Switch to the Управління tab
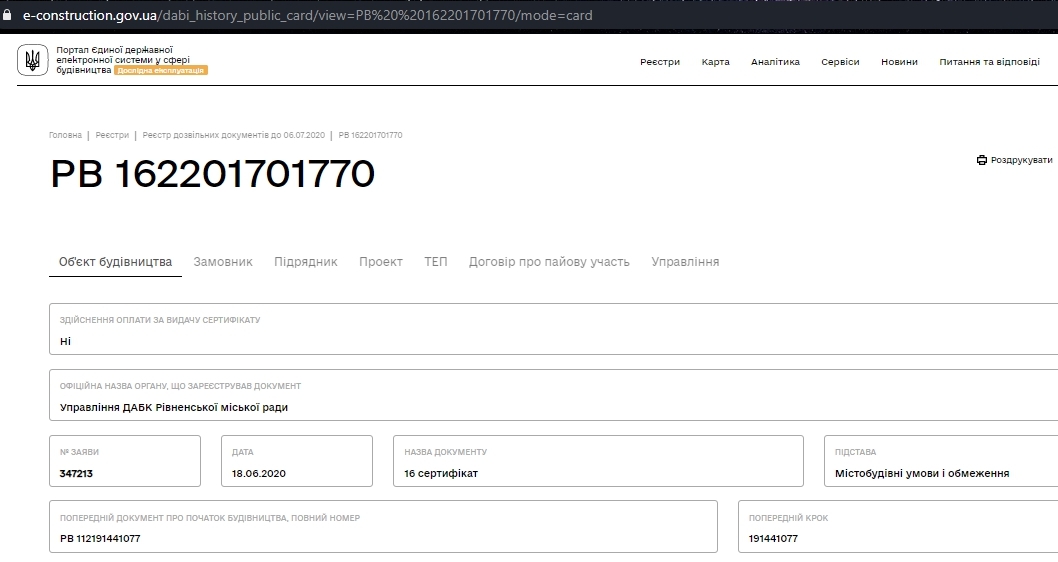The height and width of the screenshot is (562, 1058). [685, 262]
